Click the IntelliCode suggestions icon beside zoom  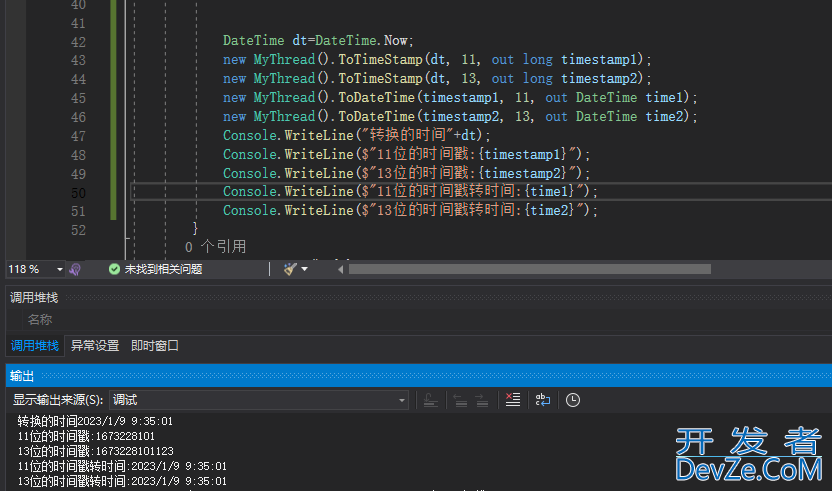coord(75,269)
